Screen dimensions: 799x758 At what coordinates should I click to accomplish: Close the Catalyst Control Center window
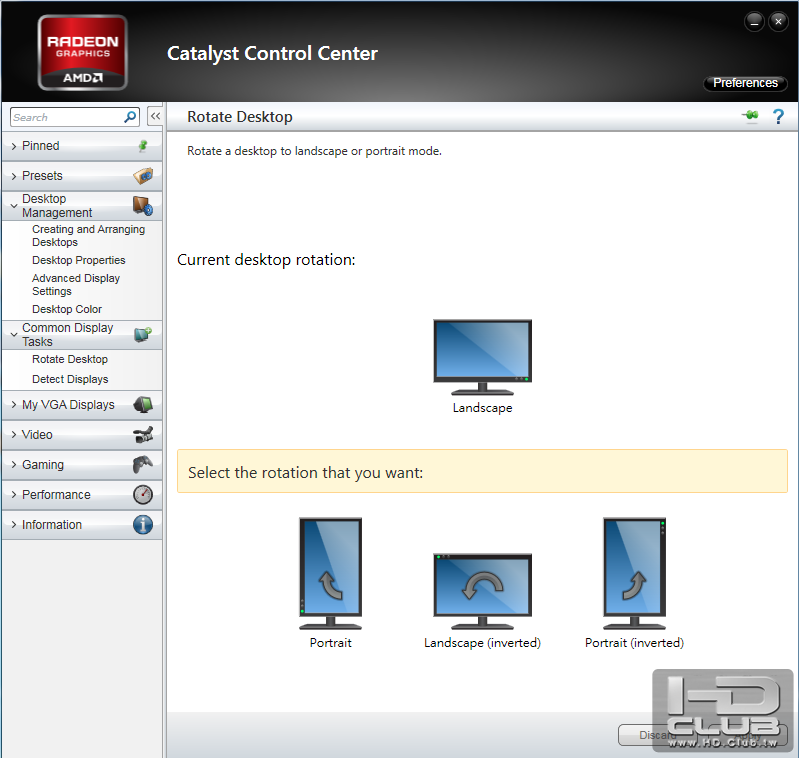(x=778, y=21)
